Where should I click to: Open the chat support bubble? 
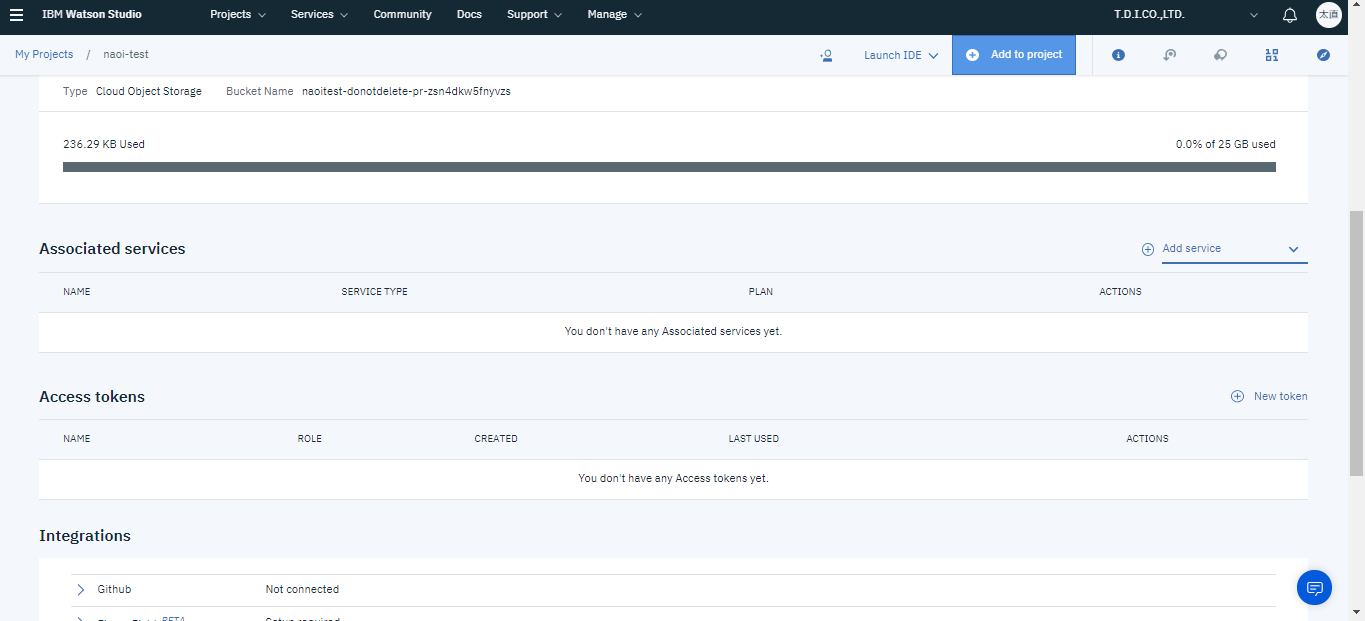tap(1314, 587)
